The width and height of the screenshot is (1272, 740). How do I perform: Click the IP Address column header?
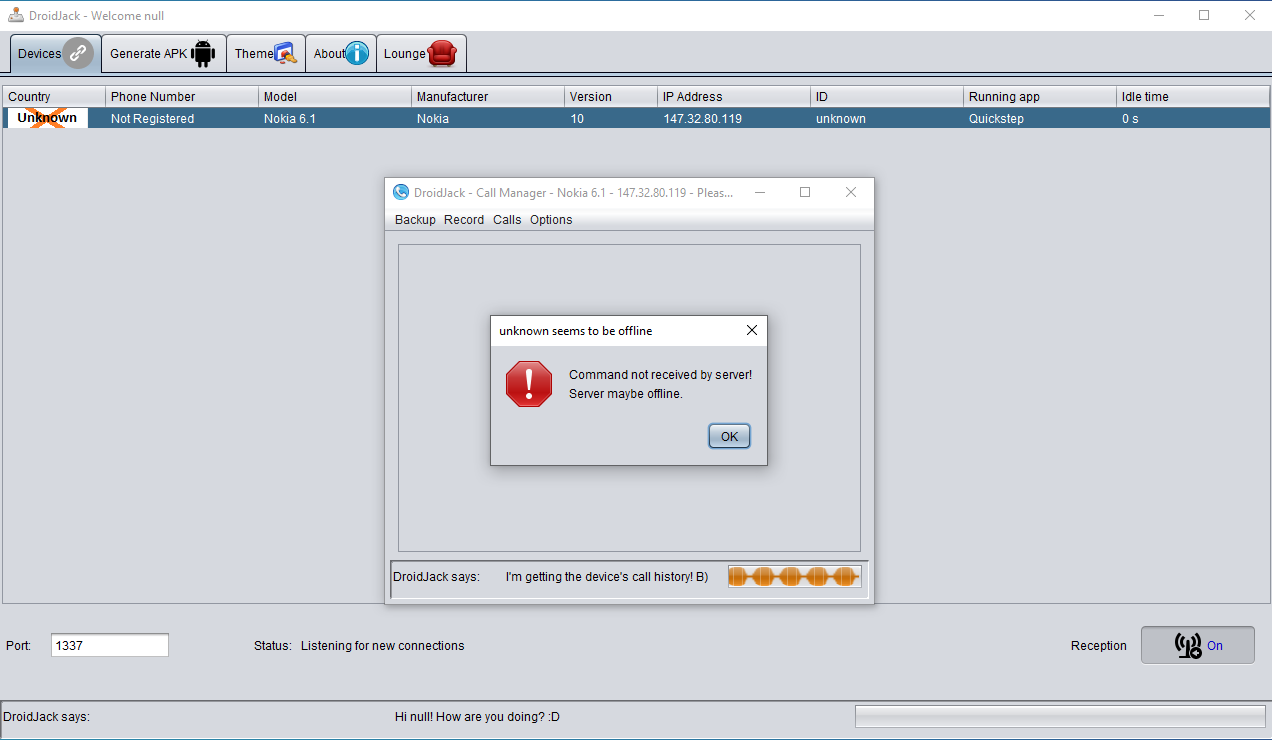coord(733,97)
